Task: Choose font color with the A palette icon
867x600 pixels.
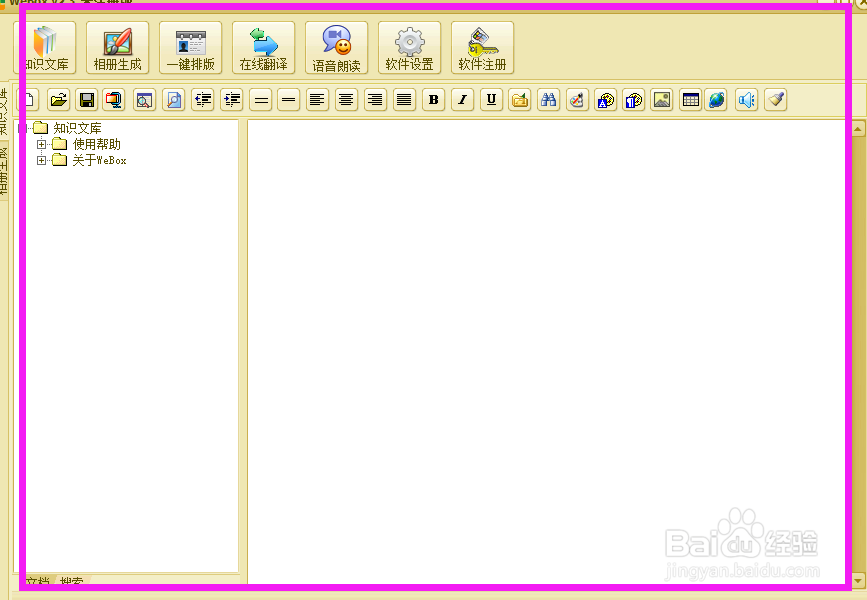Action: 605,100
